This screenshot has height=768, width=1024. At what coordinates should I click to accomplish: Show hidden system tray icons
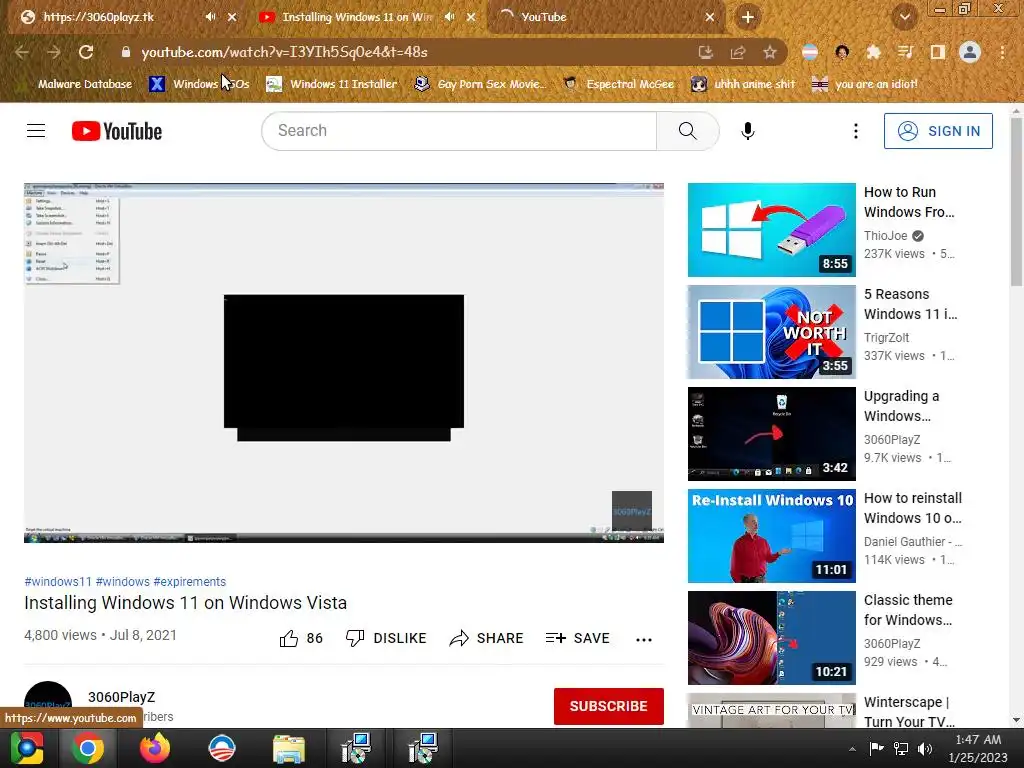click(x=852, y=749)
